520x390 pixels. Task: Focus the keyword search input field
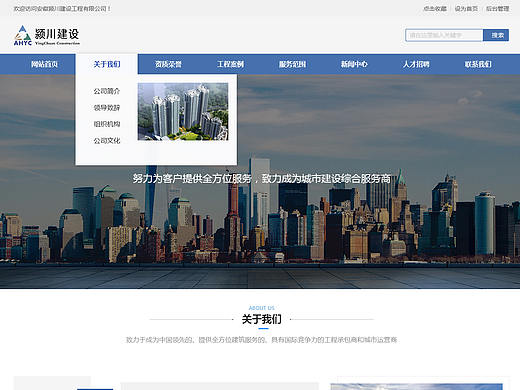pyautogui.click(x=444, y=35)
